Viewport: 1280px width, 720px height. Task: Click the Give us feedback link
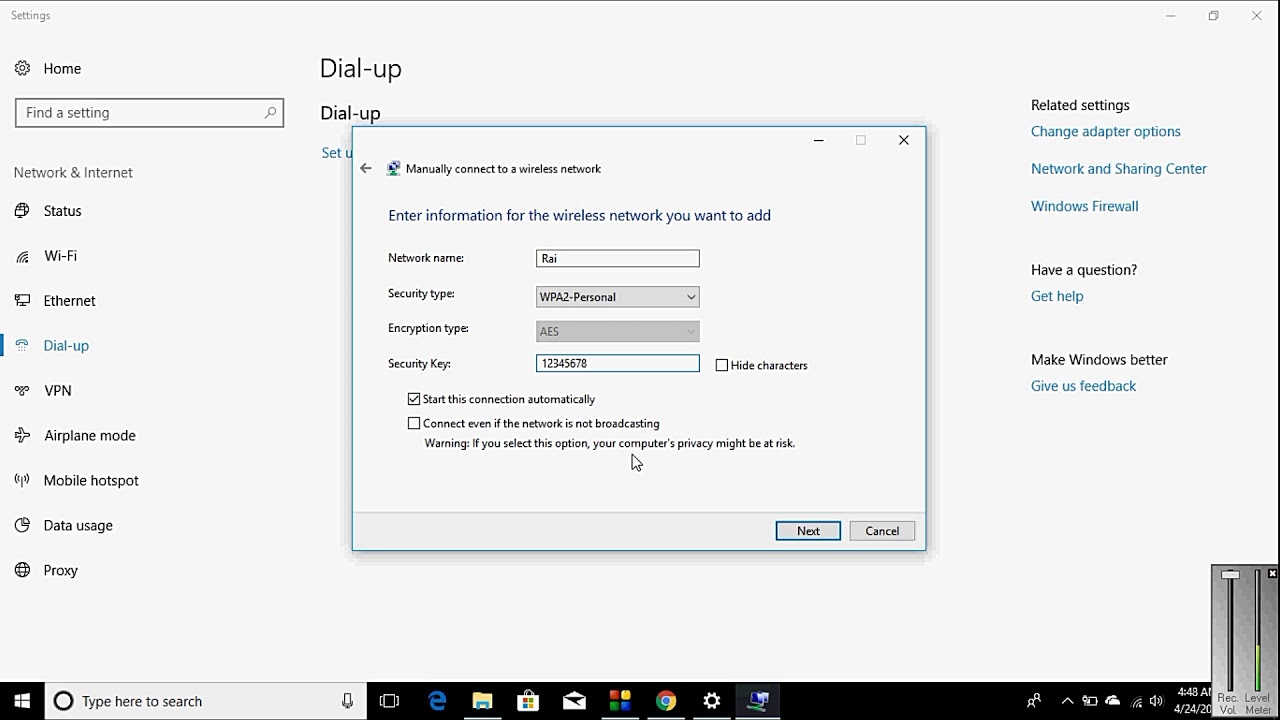coord(1083,386)
